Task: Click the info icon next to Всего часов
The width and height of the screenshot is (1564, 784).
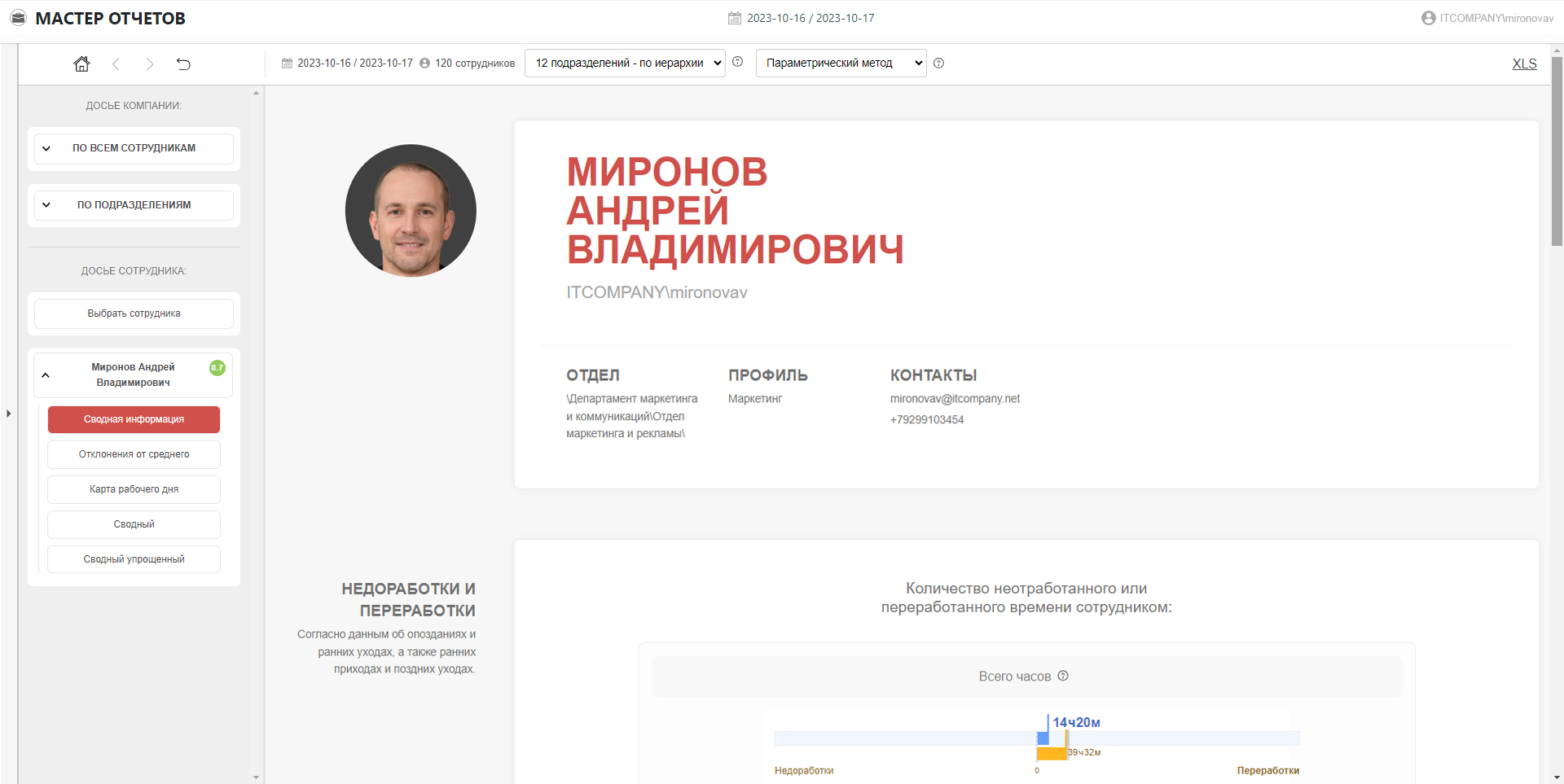Action: pyautogui.click(x=1063, y=676)
